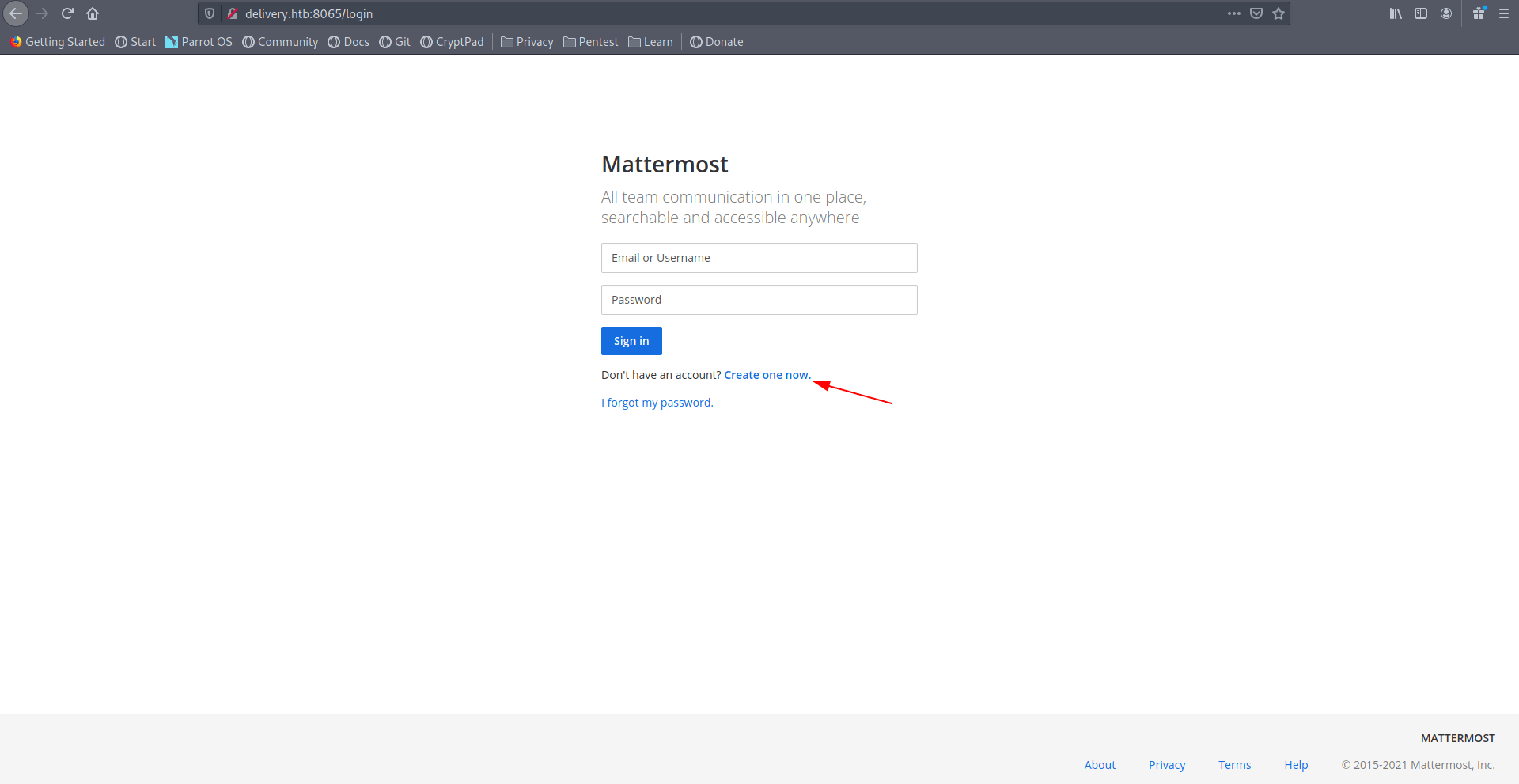1519x784 pixels.
Task: Click the MATTERMOST footer label
Action: tap(1458, 738)
